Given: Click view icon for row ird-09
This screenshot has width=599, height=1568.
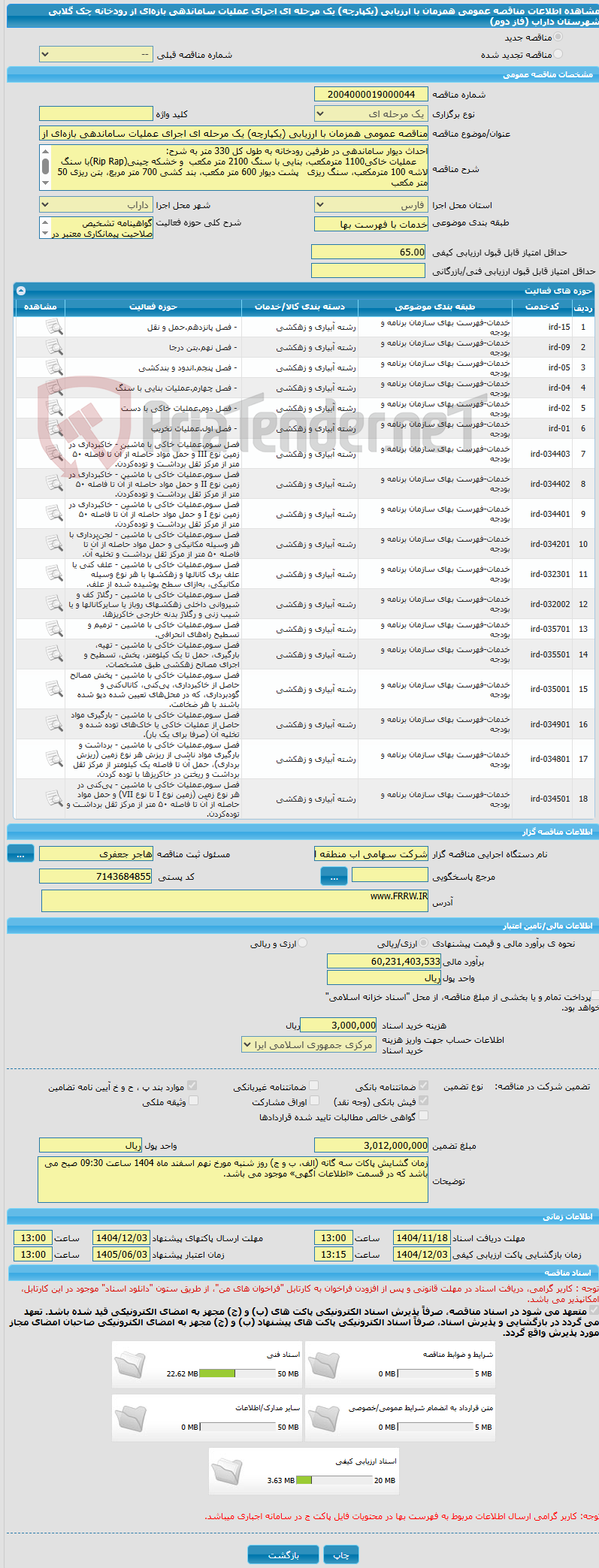Looking at the screenshot, I should (53, 347).
